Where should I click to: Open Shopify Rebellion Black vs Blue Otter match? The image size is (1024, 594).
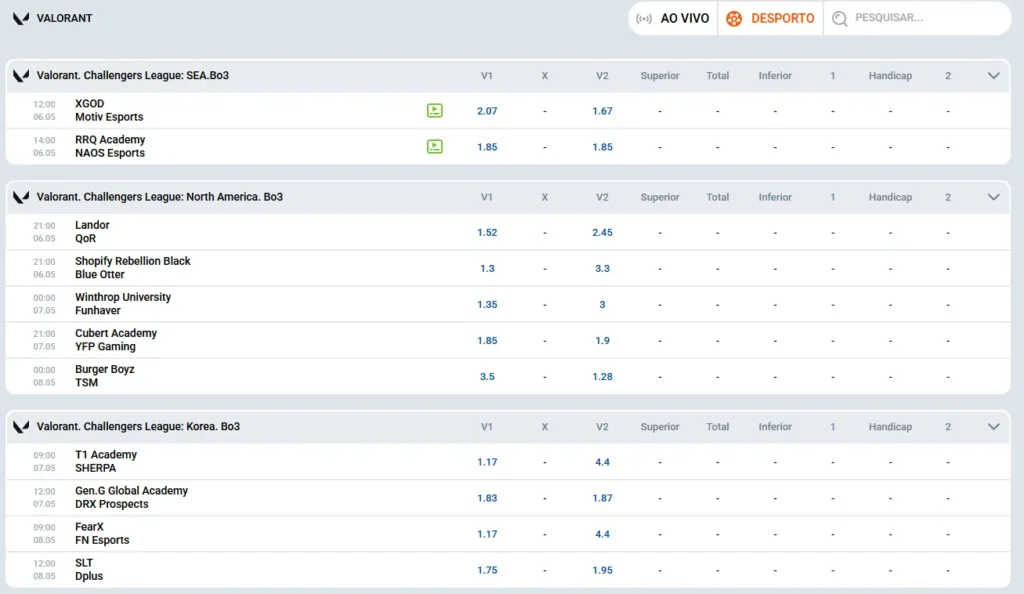133,268
